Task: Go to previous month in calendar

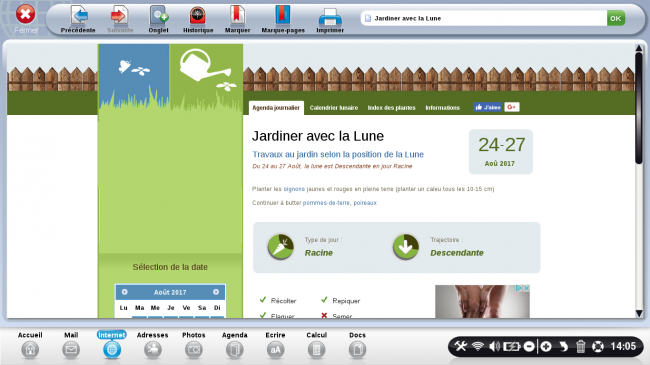Action: coord(124,292)
